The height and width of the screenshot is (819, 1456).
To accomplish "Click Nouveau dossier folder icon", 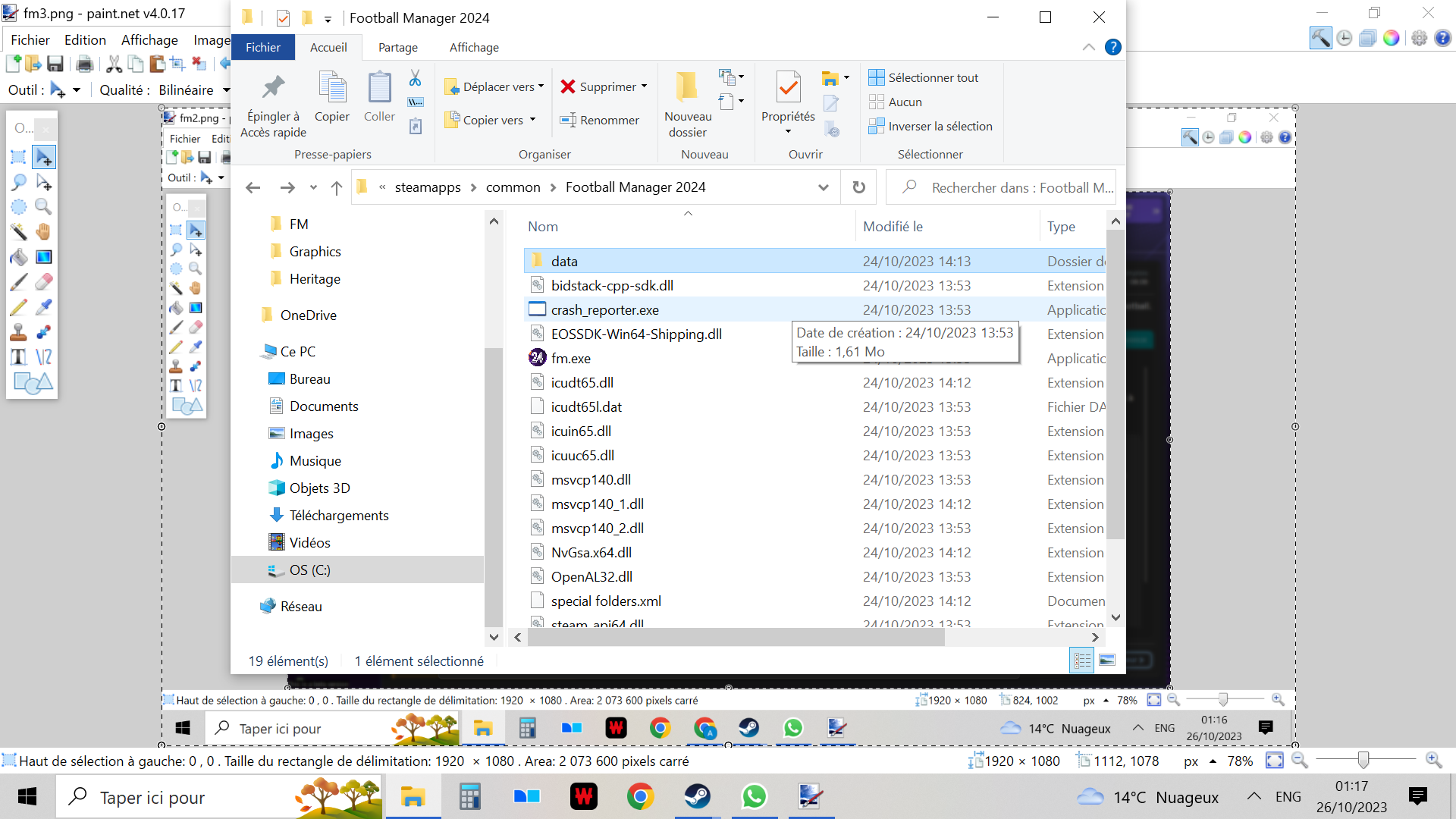I will 687,87.
